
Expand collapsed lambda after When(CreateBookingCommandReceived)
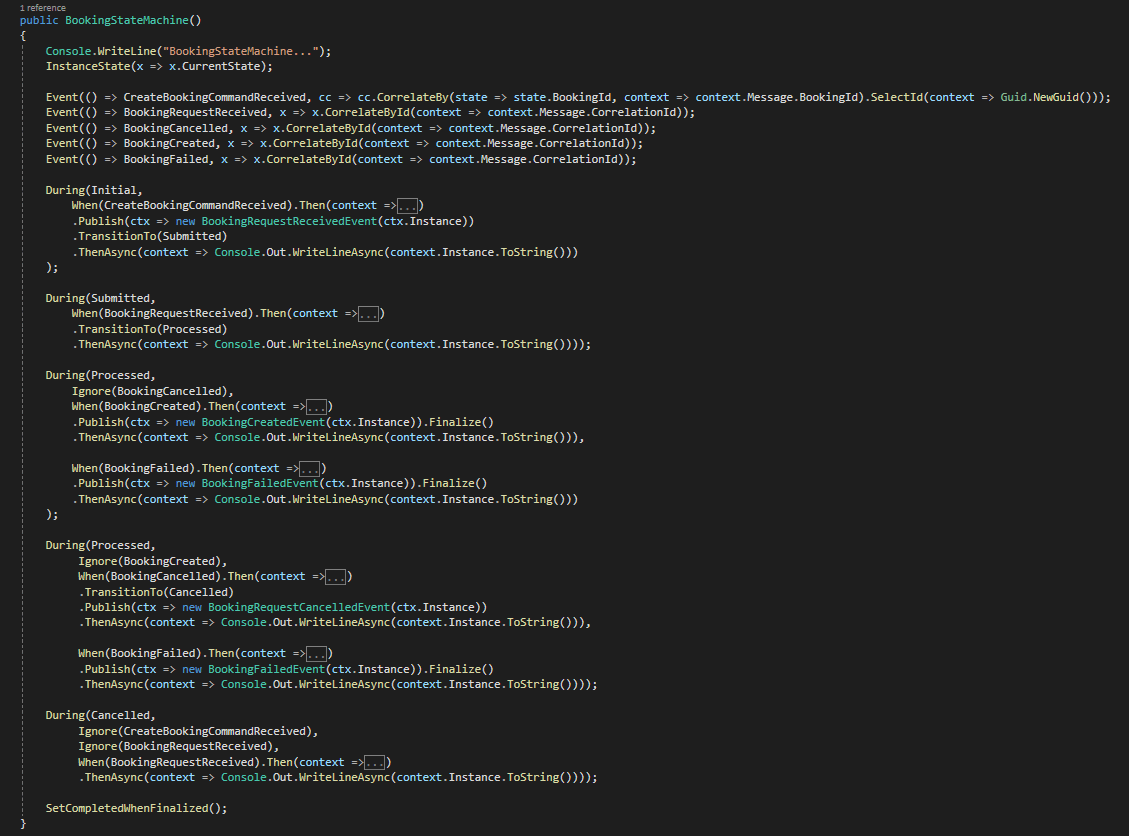pyautogui.click(x=408, y=206)
